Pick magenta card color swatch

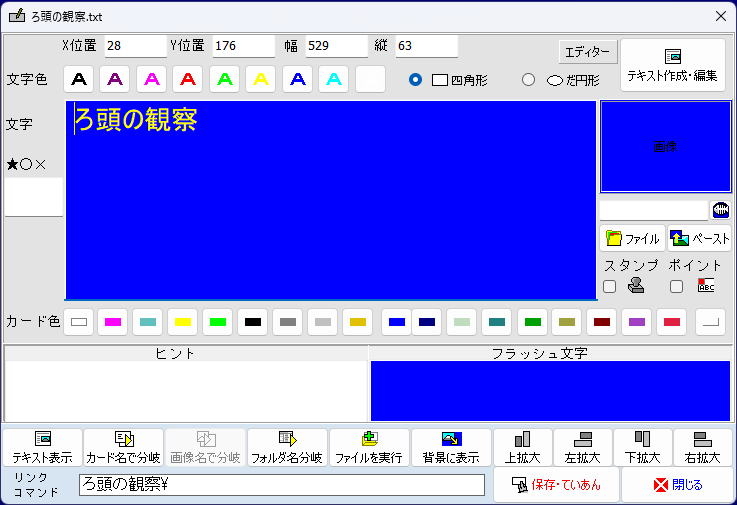(113, 322)
